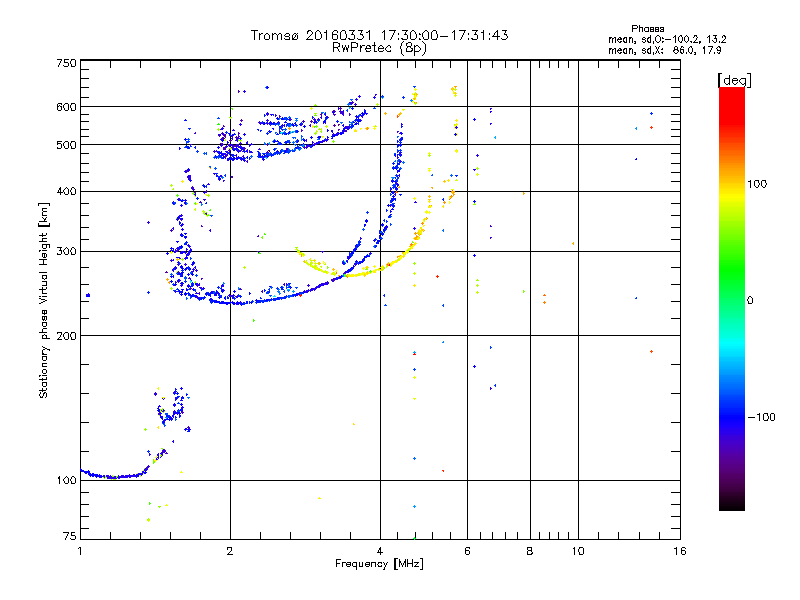Click the y-axis tick label '300'
Image resolution: width=800 pixels, height=600 pixels.
(x=66, y=251)
